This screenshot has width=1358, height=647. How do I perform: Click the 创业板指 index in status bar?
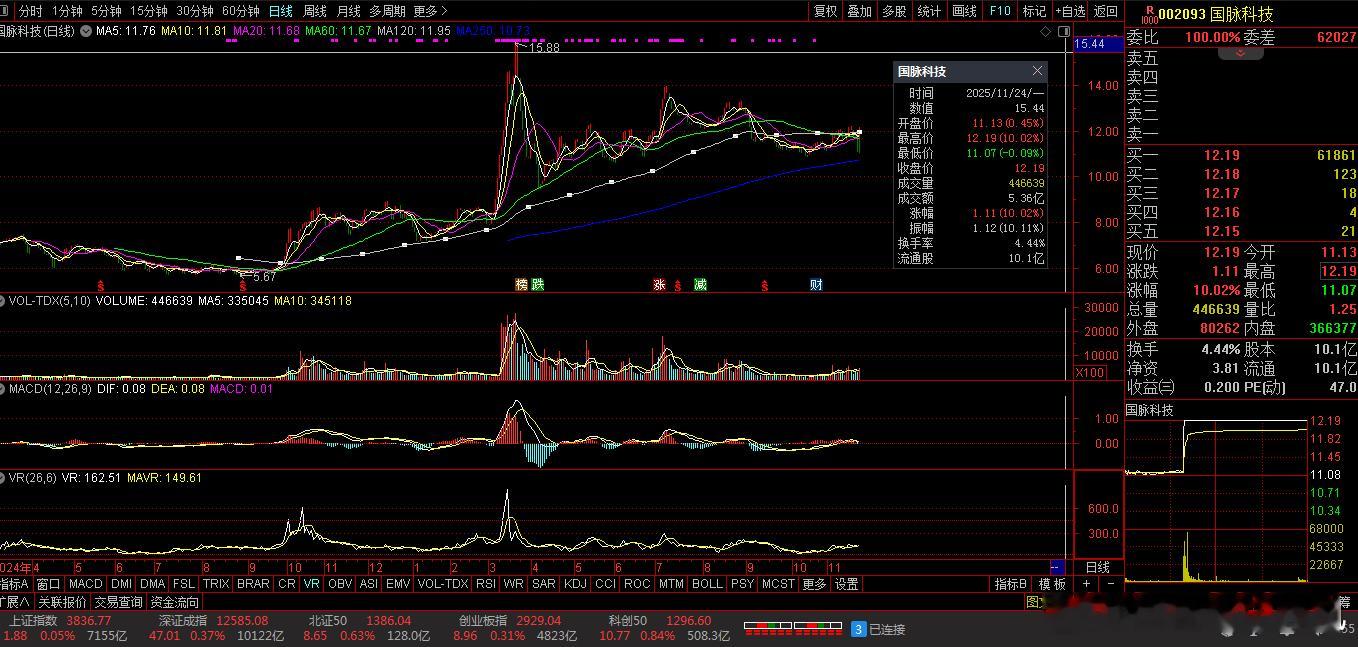tap(482, 621)
